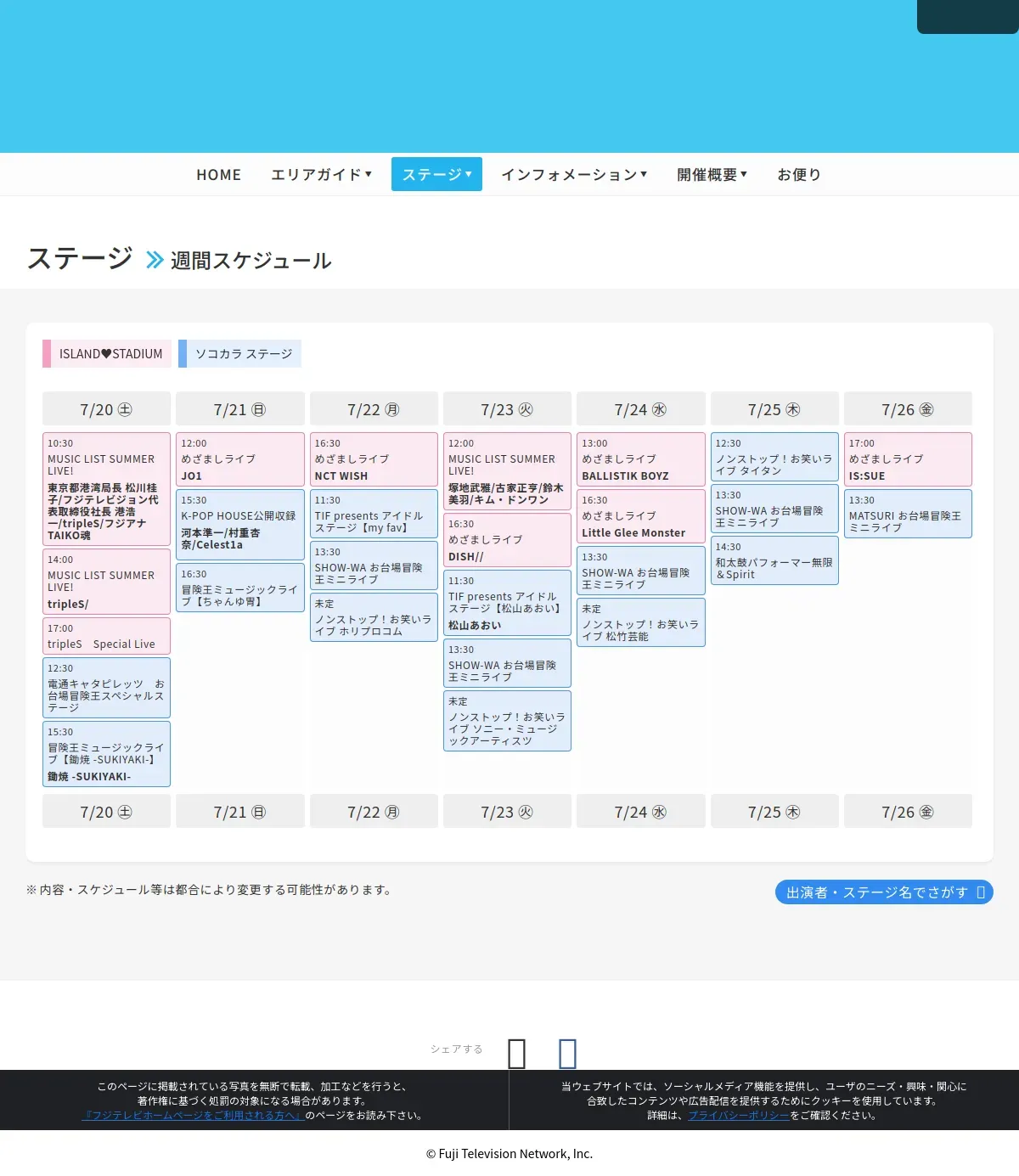The width and height of the screenshot is (1019, 1176).
Task: Open めざましライブ NCT WISH event
Action: (x=374, y=459)
